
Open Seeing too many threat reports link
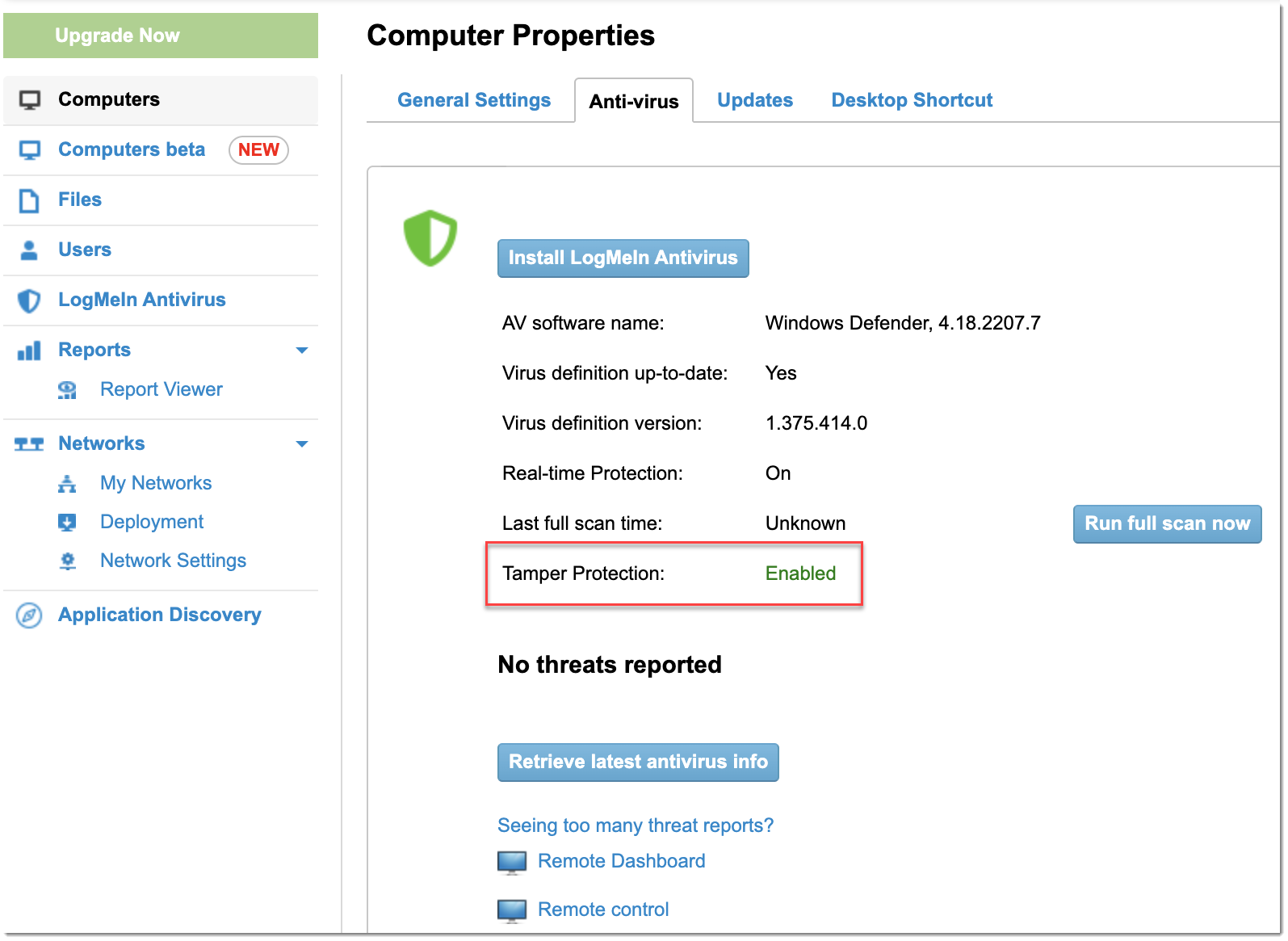coord(636,825)
